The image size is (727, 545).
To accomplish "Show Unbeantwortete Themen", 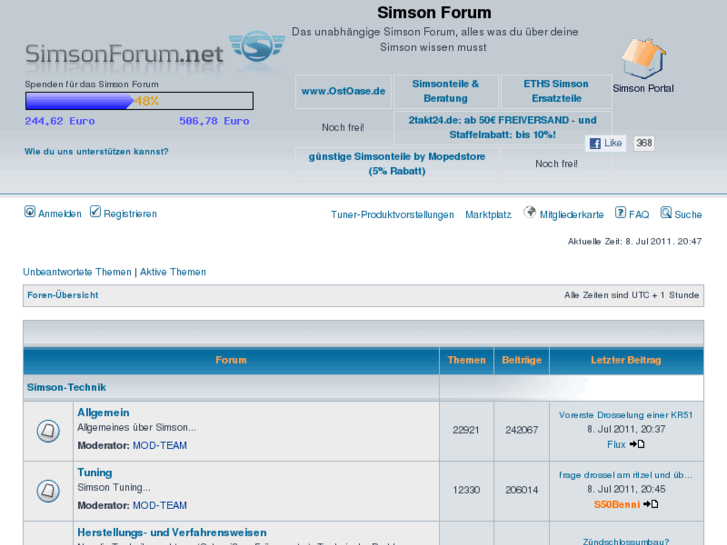I will coord(77,272).
